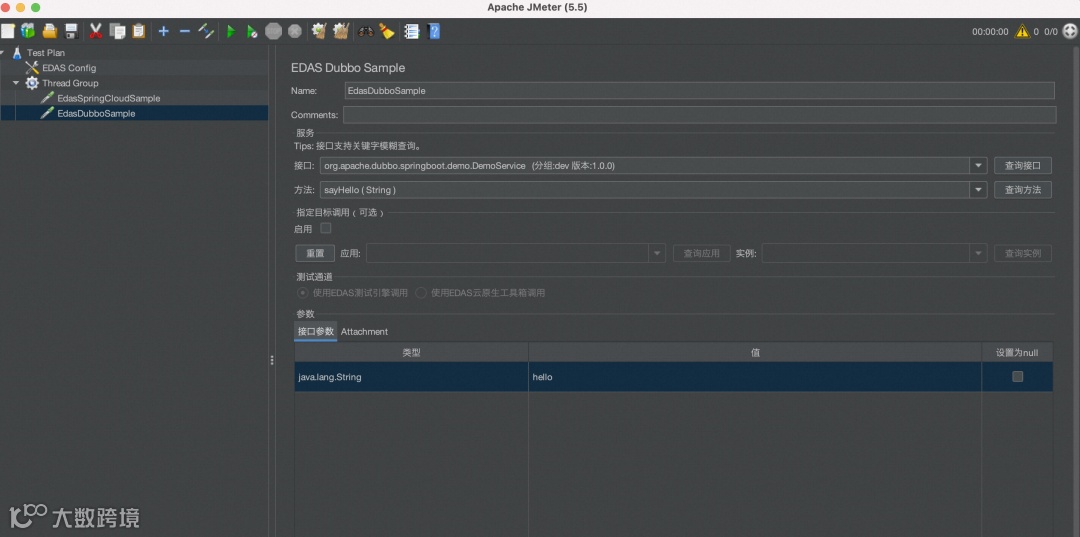Open the 应用 application dropdown arrow

[x=657, y=253]
